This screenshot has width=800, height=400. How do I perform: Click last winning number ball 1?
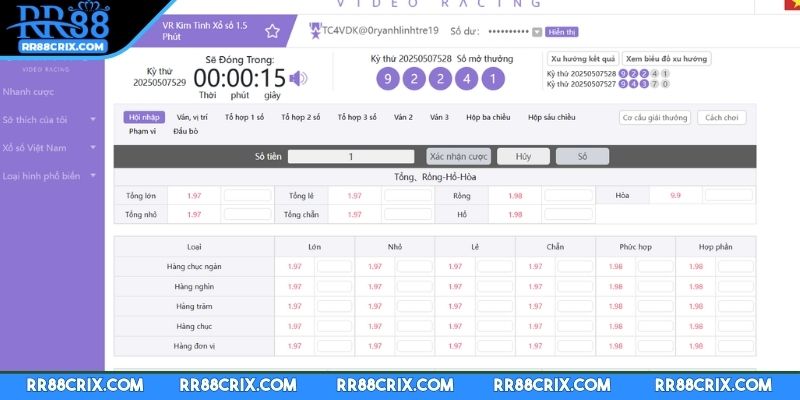(493, 79)
